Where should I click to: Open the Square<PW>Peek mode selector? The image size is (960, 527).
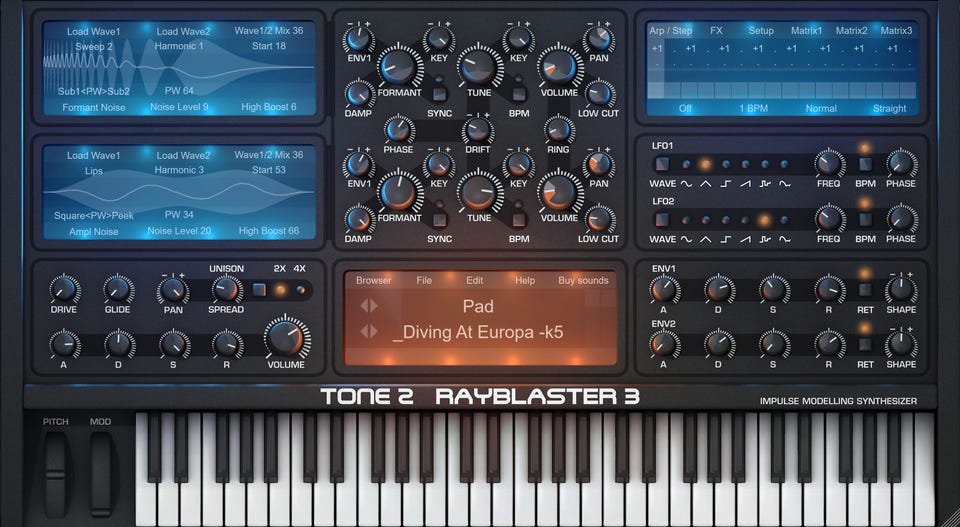pos(94,215)
